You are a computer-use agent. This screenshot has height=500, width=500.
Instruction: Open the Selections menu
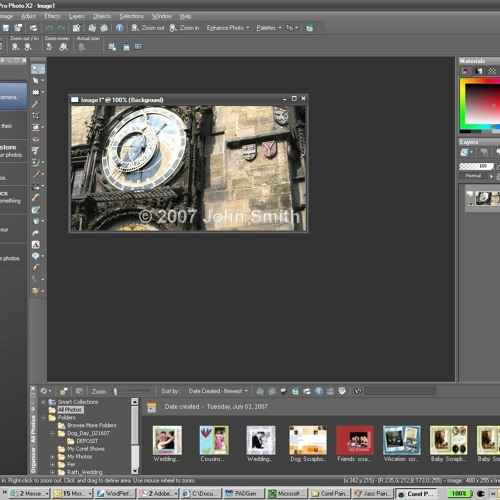pyautogui.click(x=131, y=16)
